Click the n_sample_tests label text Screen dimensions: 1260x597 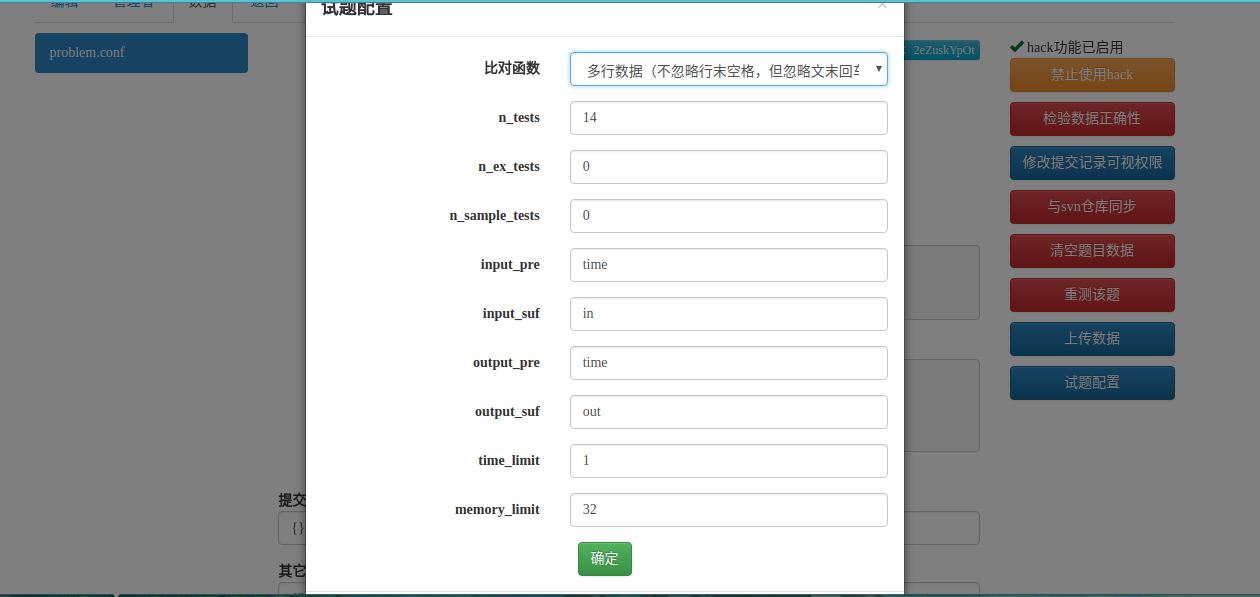(495, 216)
